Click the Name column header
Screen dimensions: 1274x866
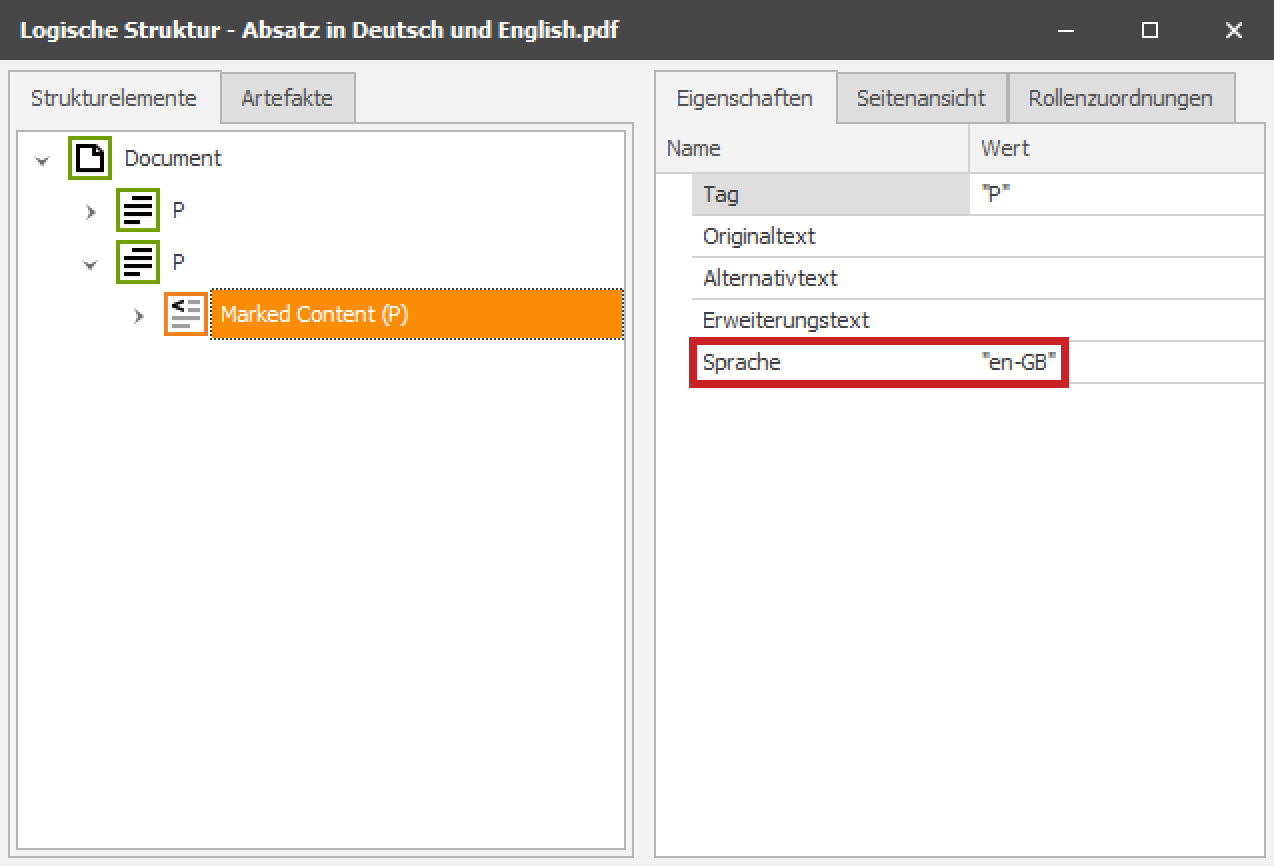[x=812, y=148]
